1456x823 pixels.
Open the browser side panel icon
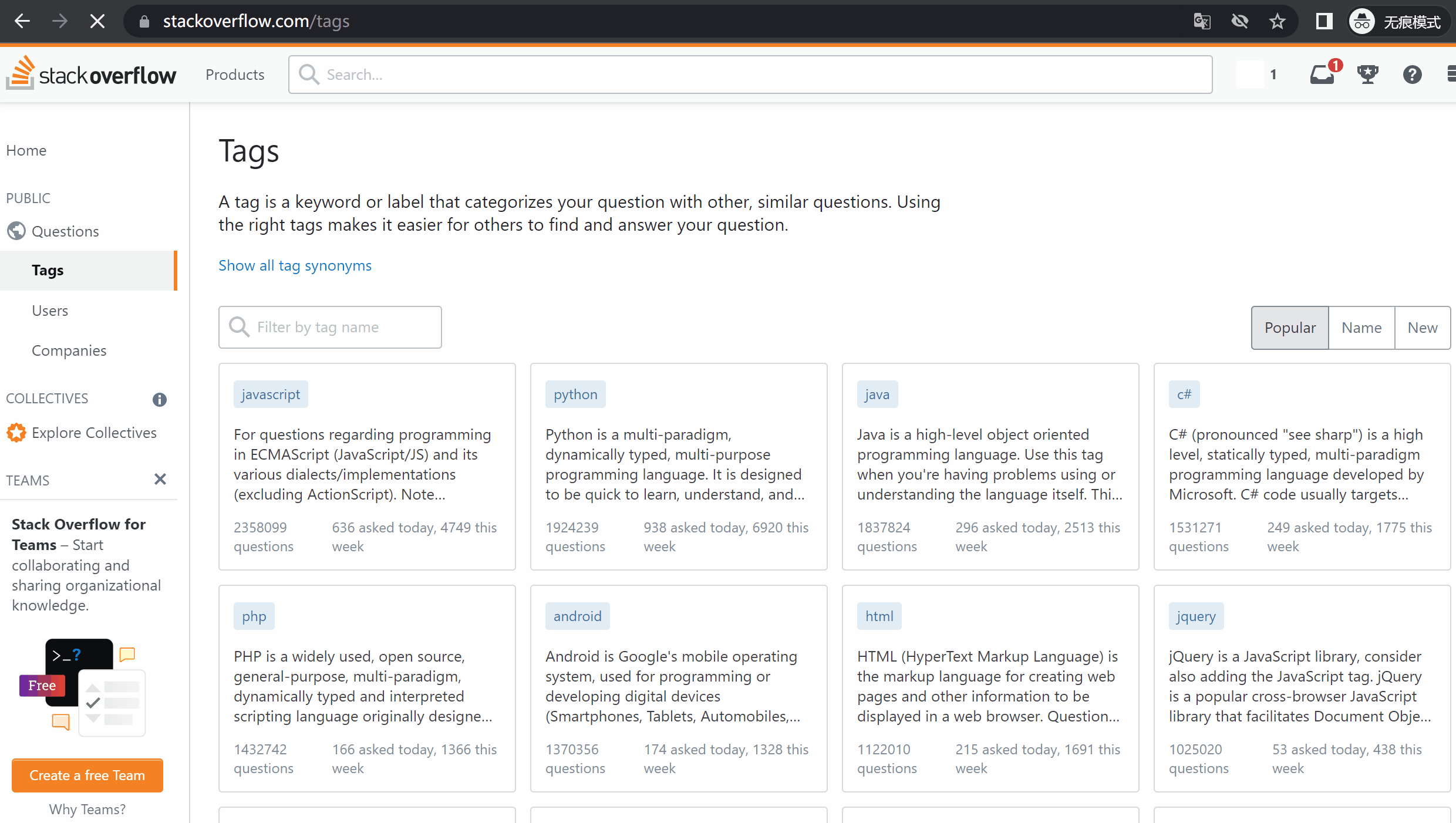click(x=1324, y=22)
